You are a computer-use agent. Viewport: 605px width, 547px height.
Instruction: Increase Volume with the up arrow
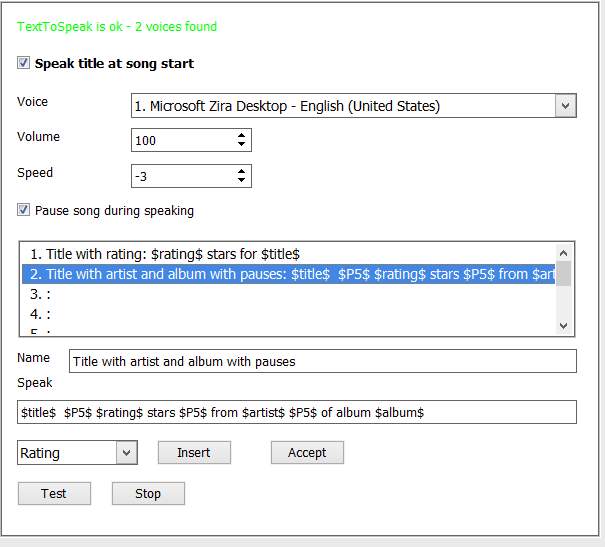tap(242, 135)
